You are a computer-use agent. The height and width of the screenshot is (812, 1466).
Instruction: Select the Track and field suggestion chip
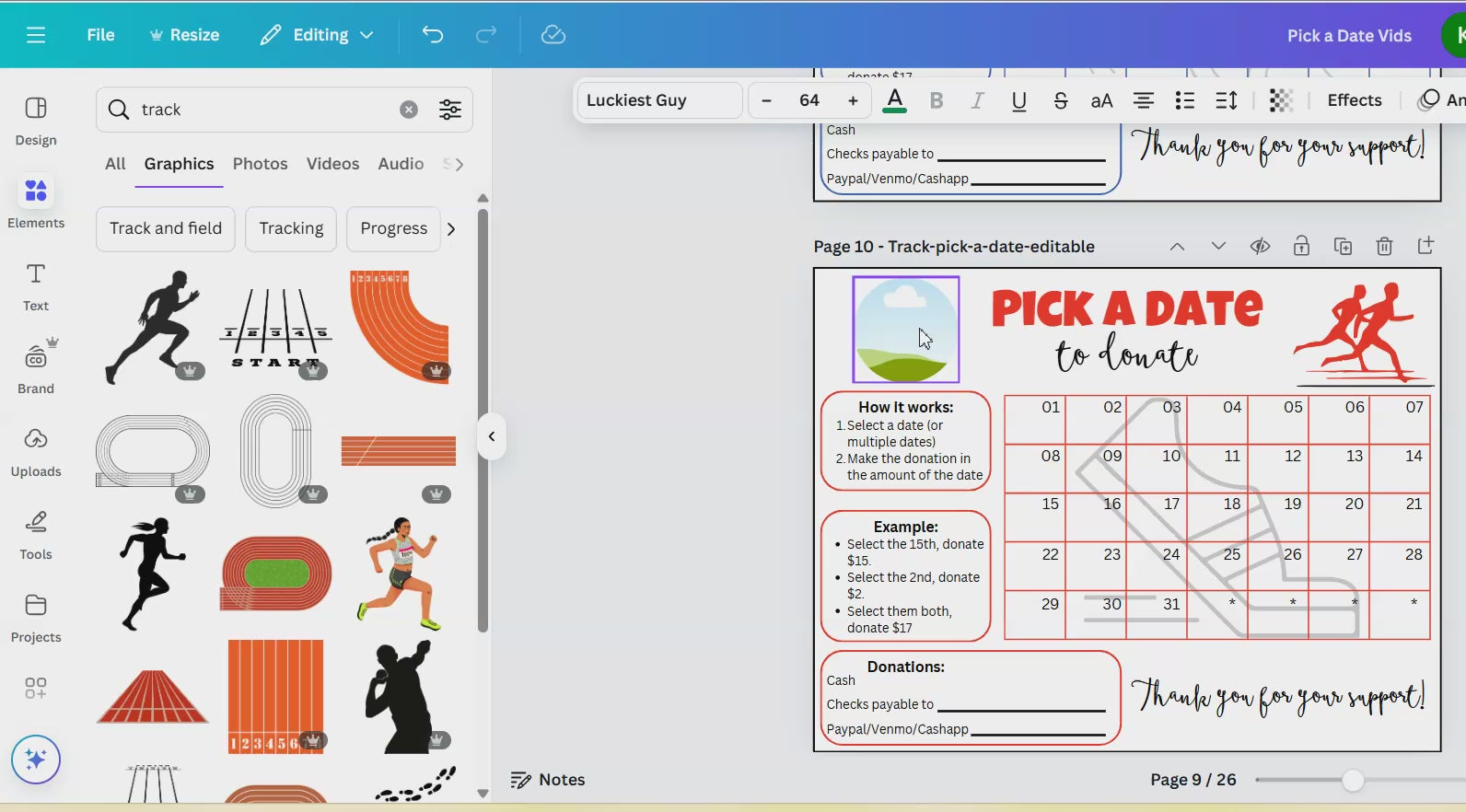(166, 228)
